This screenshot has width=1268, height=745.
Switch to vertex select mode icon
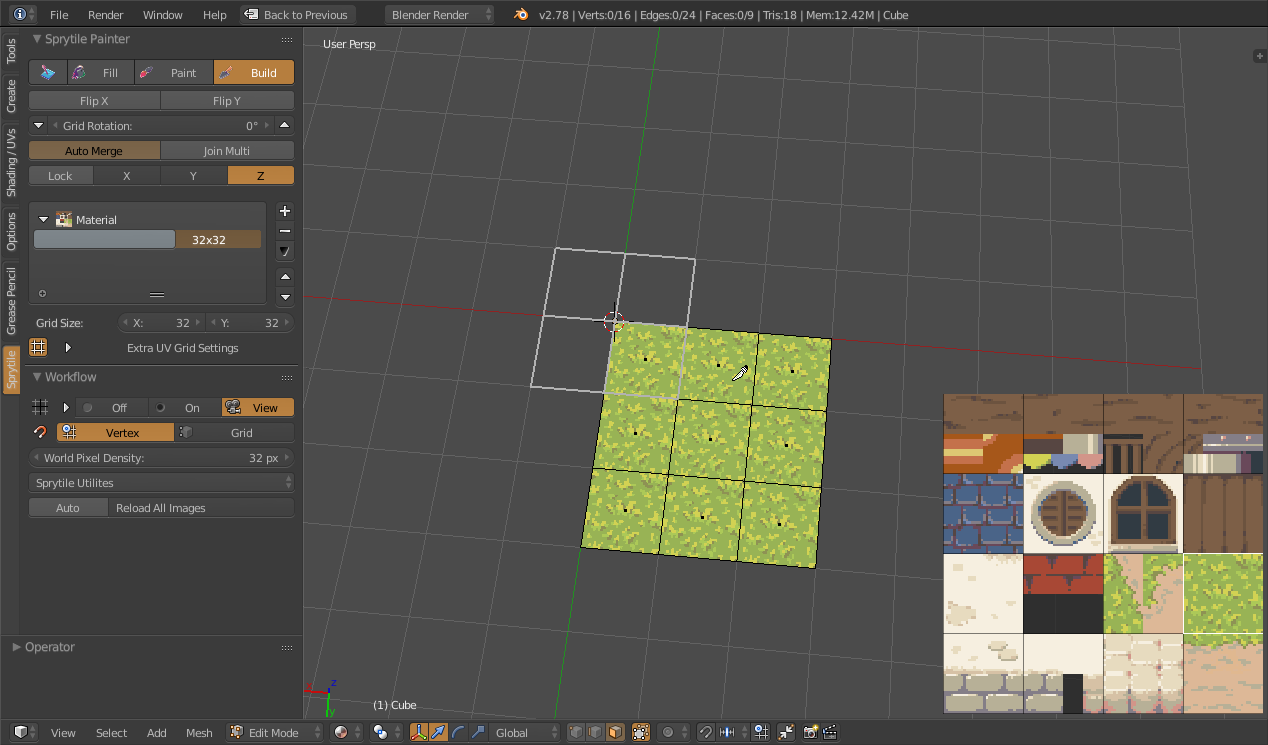pos(577,732)
